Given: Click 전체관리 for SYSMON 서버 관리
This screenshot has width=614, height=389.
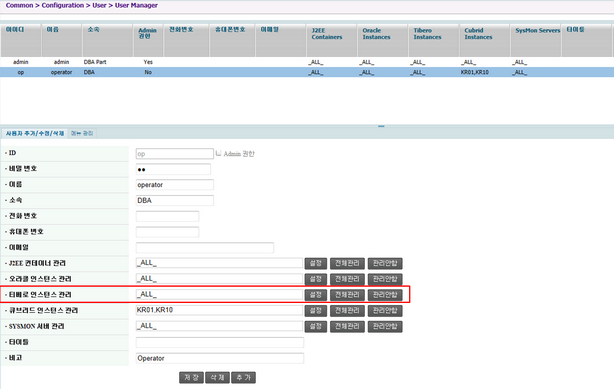Looking at the screenshot, I should click(347, 326).
